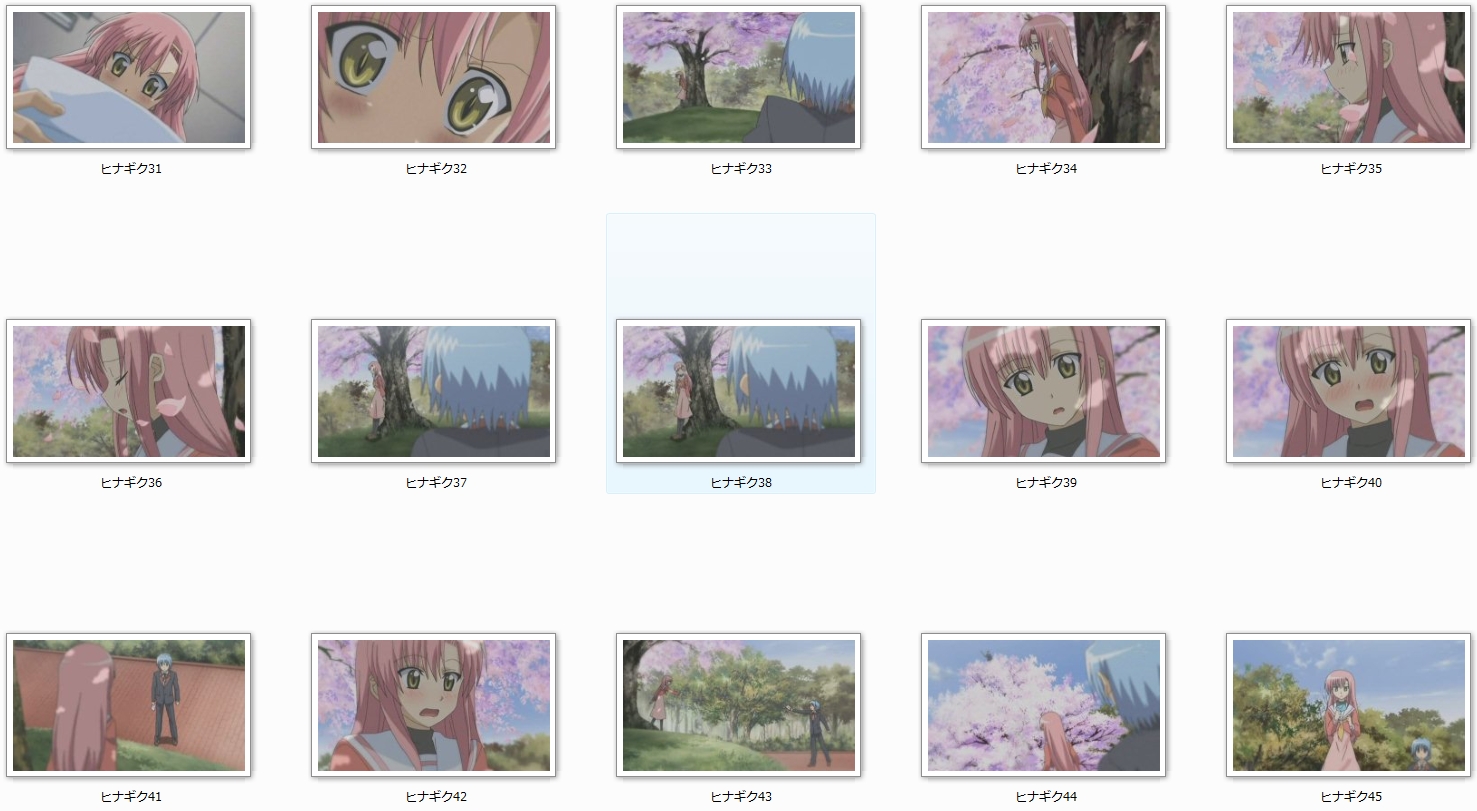The image size is (1477, 811).
Task: Pick the ヒナギク44 cherry blossom thumbnail
Action: coord(1044,706)
